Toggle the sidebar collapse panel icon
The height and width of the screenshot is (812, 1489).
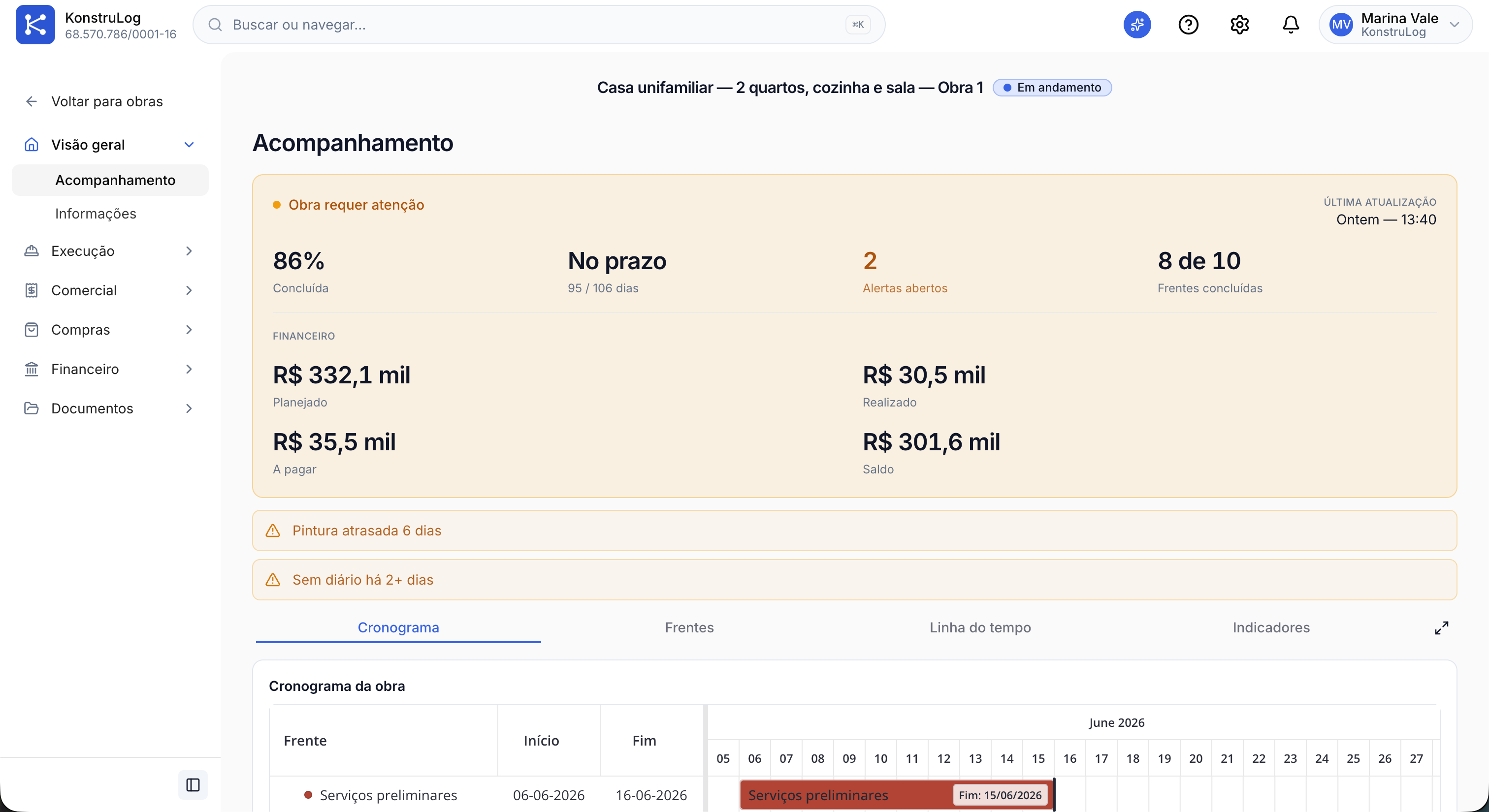coord(193,785)
